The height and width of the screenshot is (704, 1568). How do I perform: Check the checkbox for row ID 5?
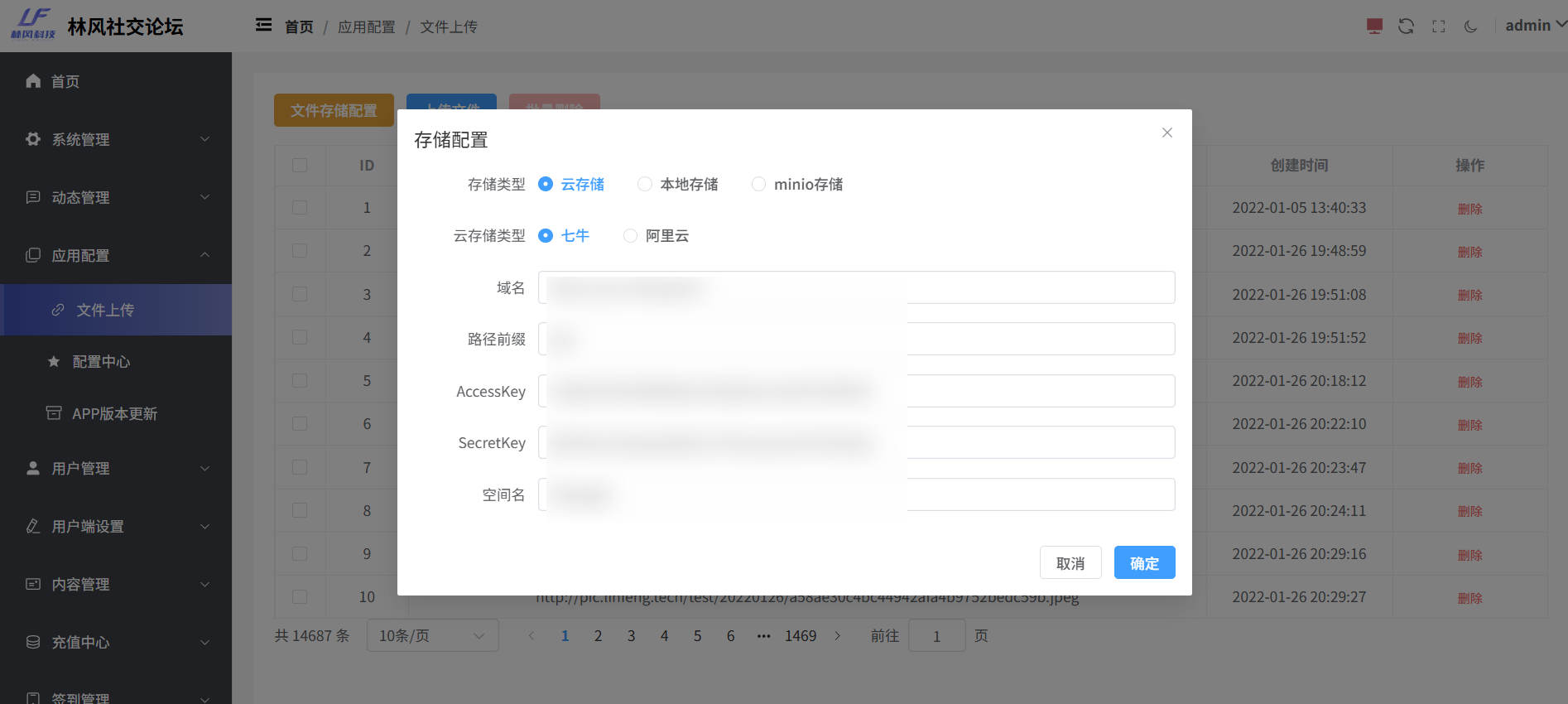[300, 380]
